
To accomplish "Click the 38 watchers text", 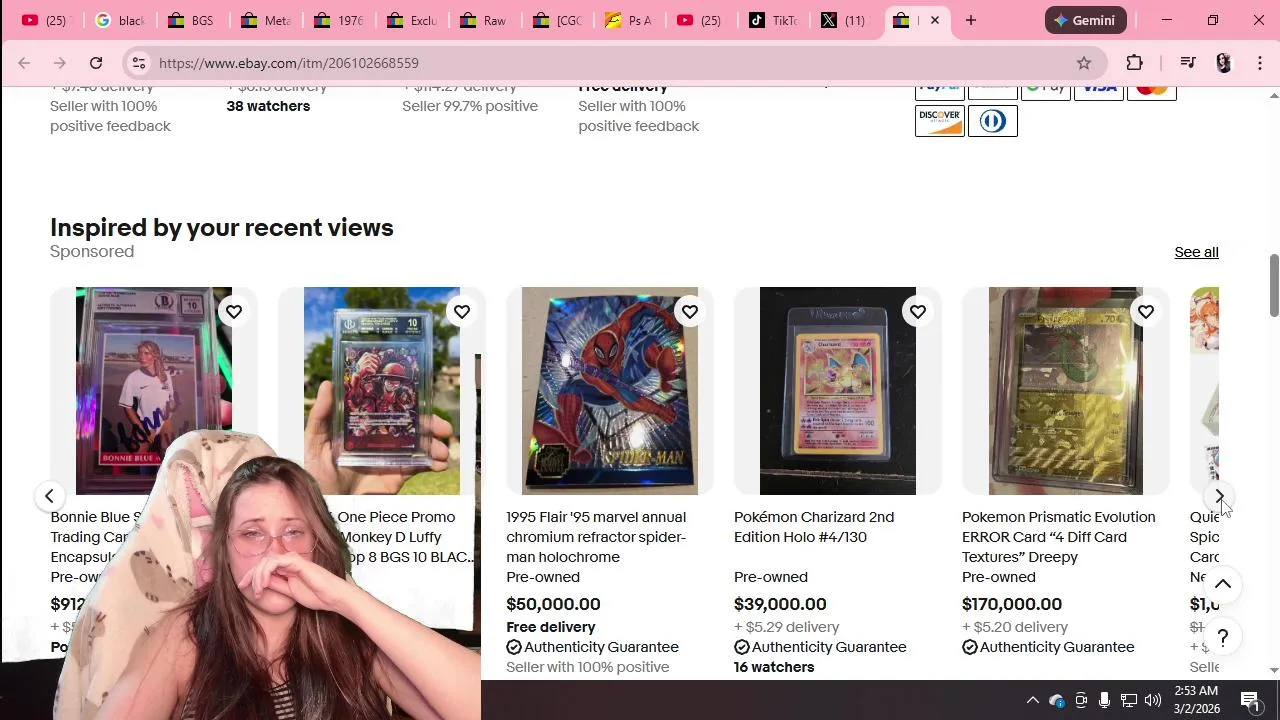I will [x=268, y=106].
